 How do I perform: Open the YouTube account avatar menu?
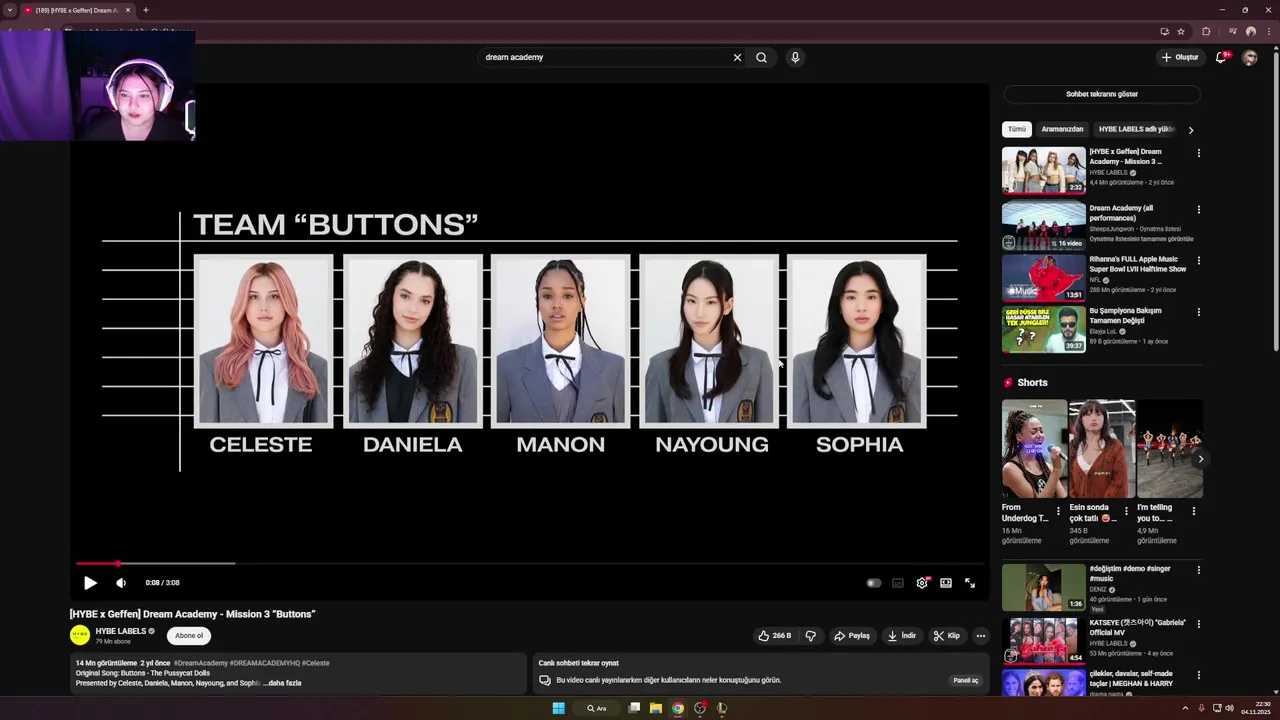click(1249, 58)
